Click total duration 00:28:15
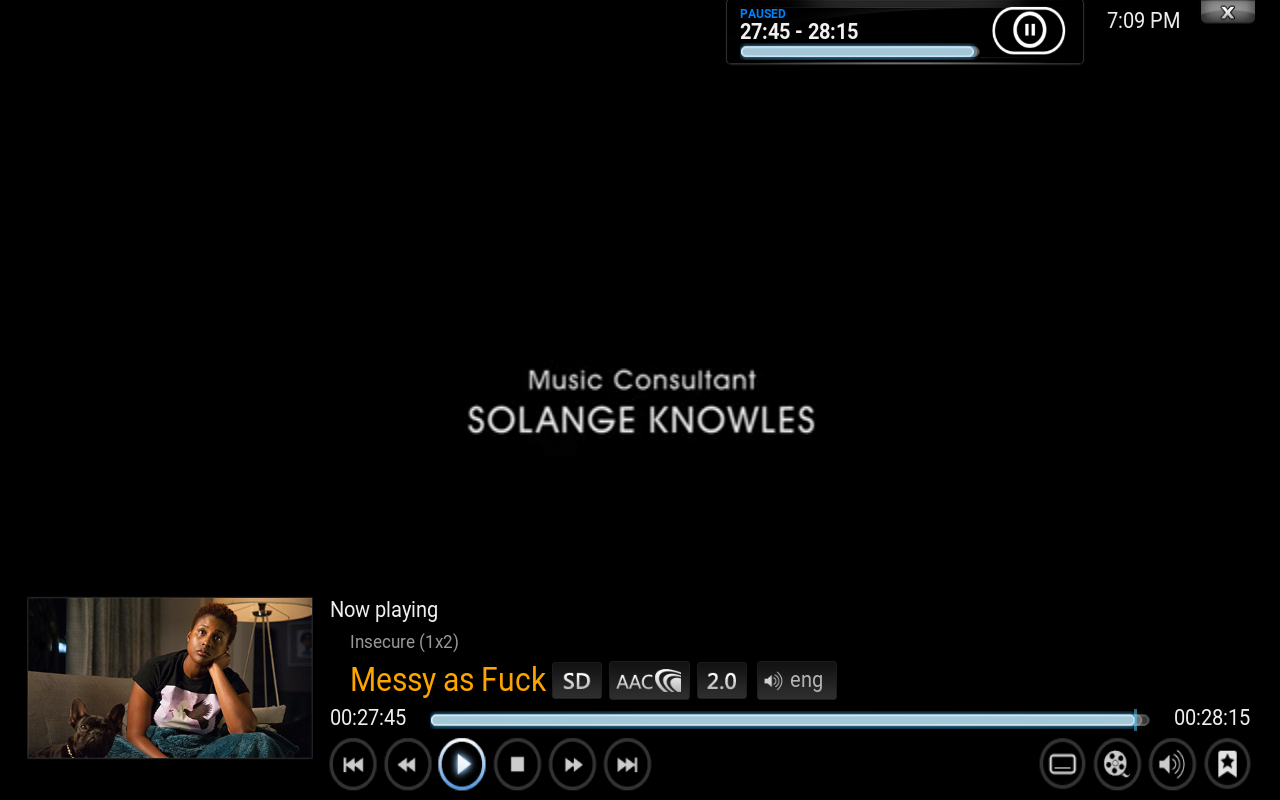The width and height of the screenshot is (1280, 800). click(1212, 718)
